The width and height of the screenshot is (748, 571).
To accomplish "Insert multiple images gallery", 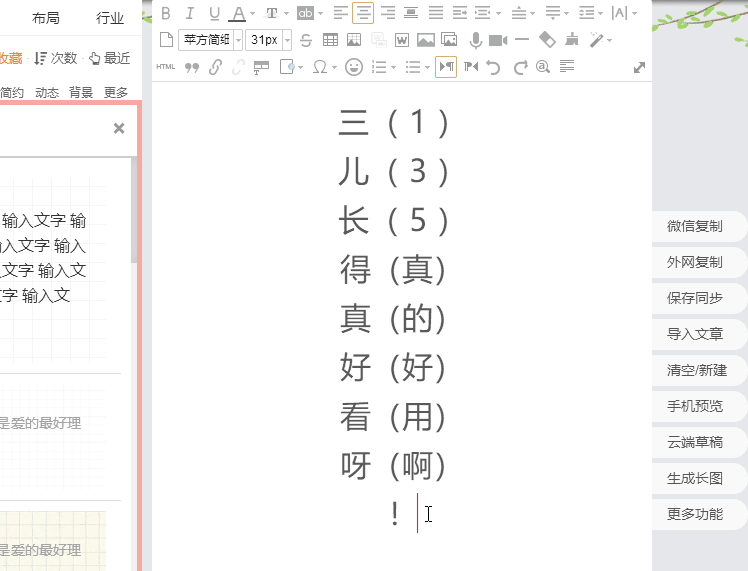I will tap(449, 40).
